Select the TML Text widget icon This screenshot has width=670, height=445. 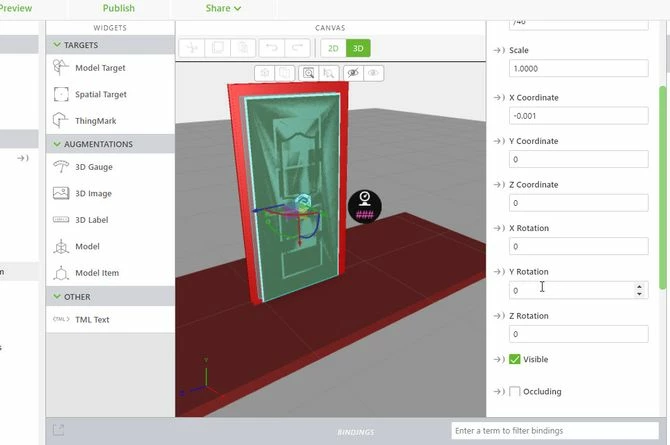click(x=61, y=319)
